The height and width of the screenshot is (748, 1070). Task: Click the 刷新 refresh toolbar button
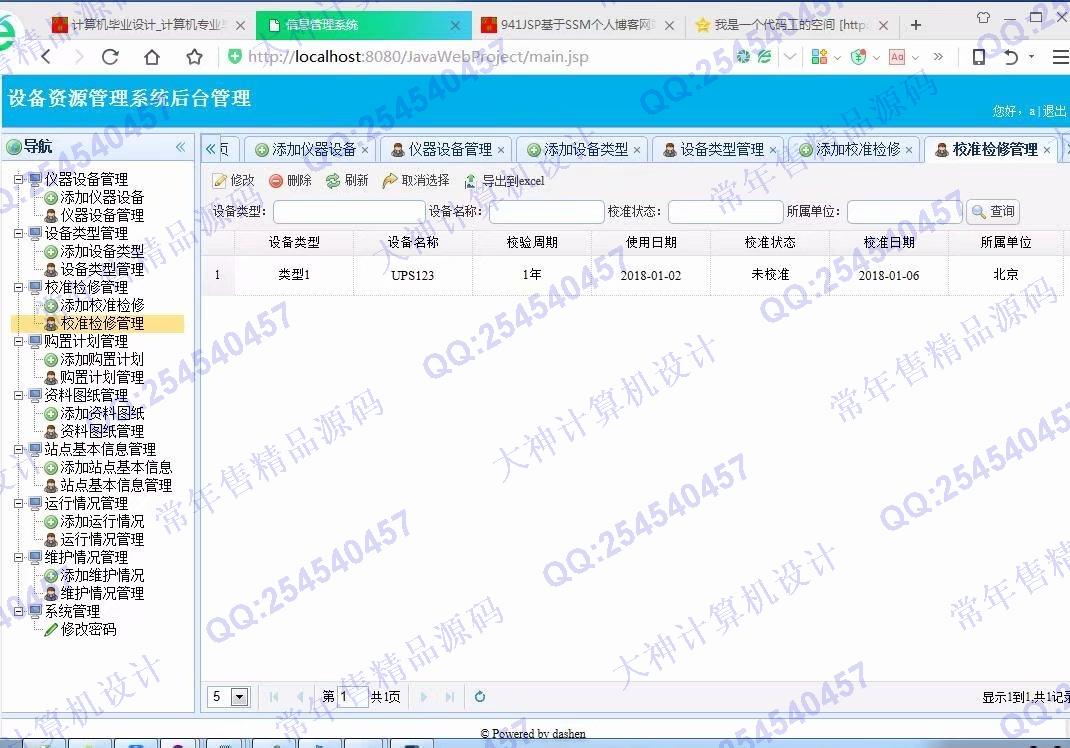[347, 181]
